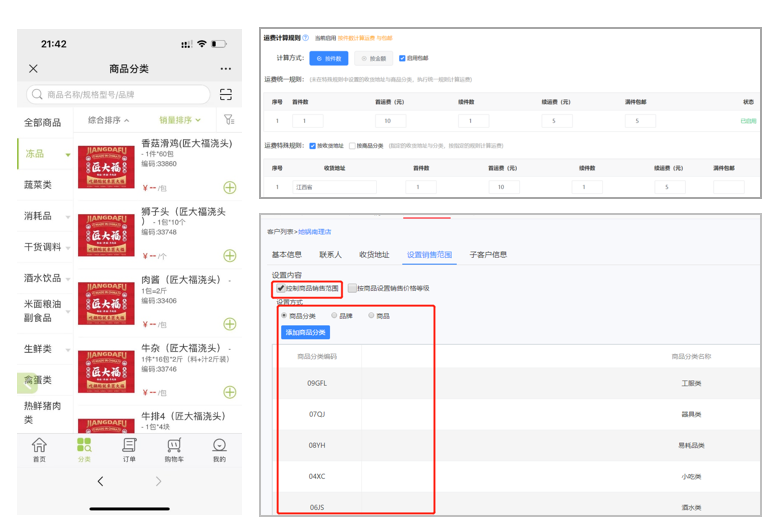The width and height of the screenshot is (776, 531).
Task: Open the 香菇滑鸡 product thumbnail
Action: pos(106,167)
